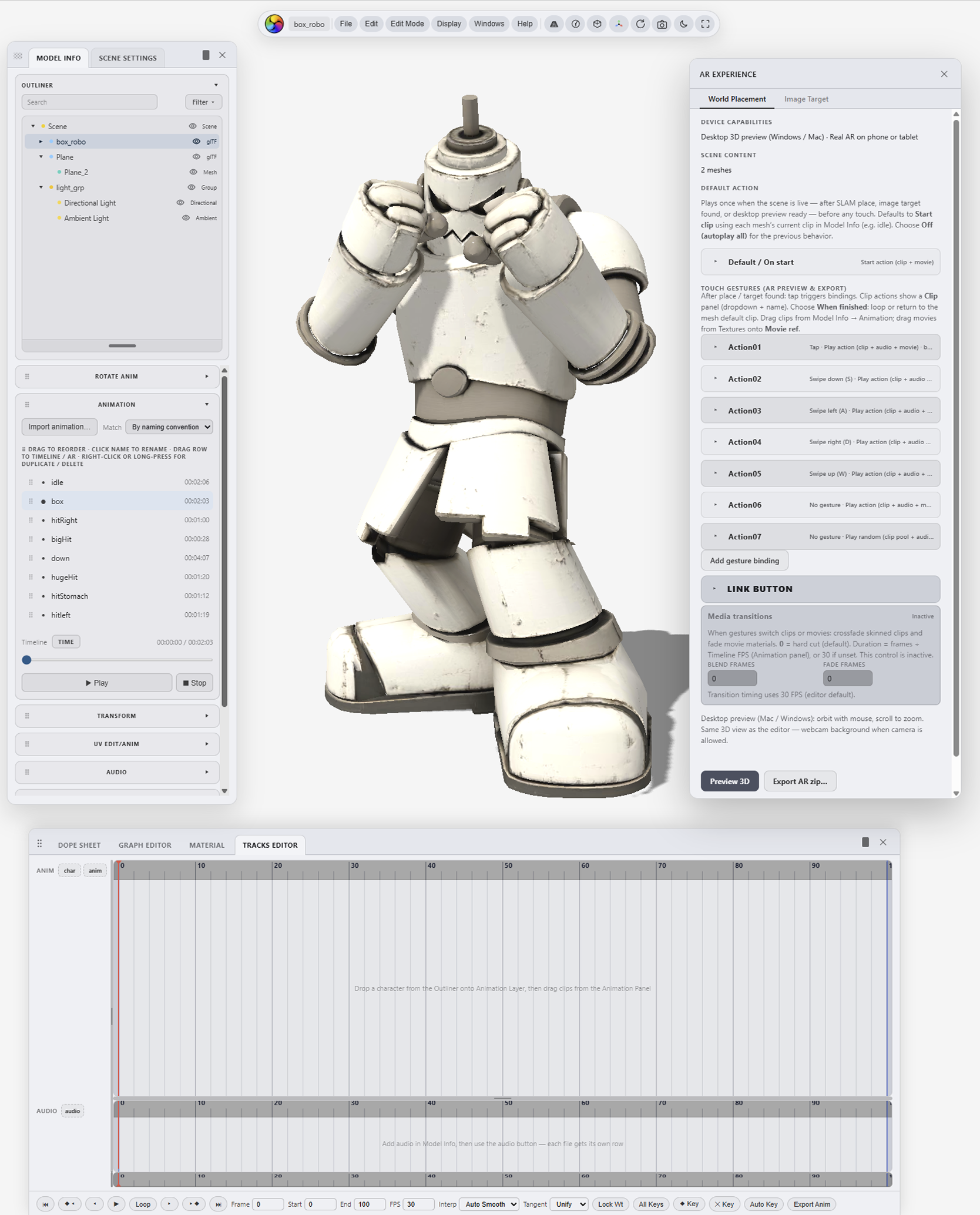Open the Interp Auto Smooth dropdown
Screen dimensions: 980x1215
click(489, 1204)
